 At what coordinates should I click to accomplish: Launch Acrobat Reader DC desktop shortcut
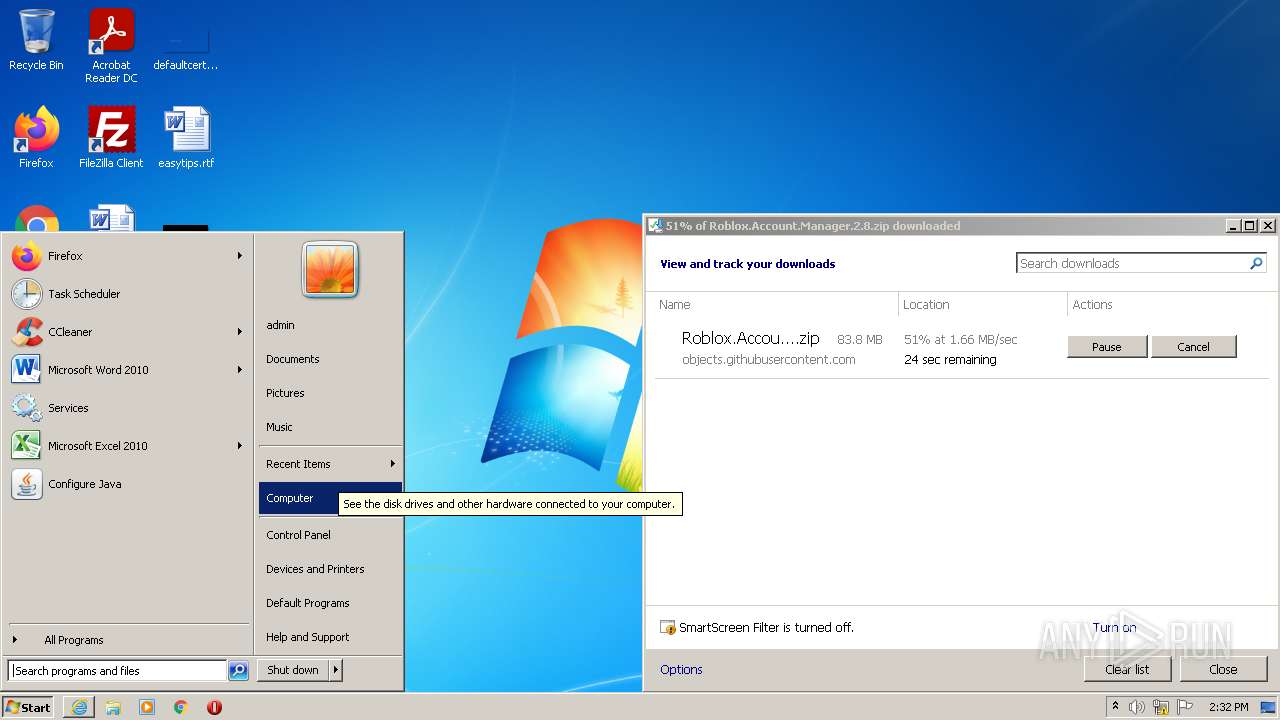click(111, 45)
